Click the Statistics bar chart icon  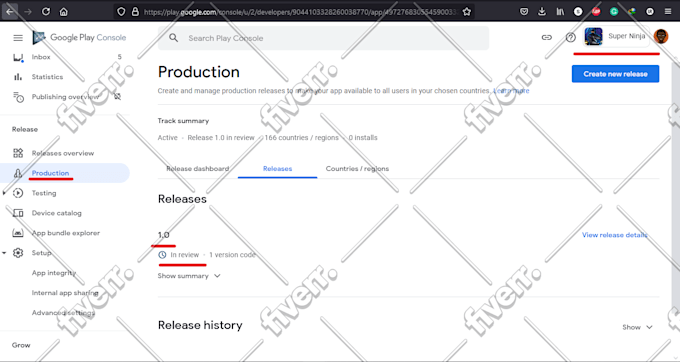[18, 77]
